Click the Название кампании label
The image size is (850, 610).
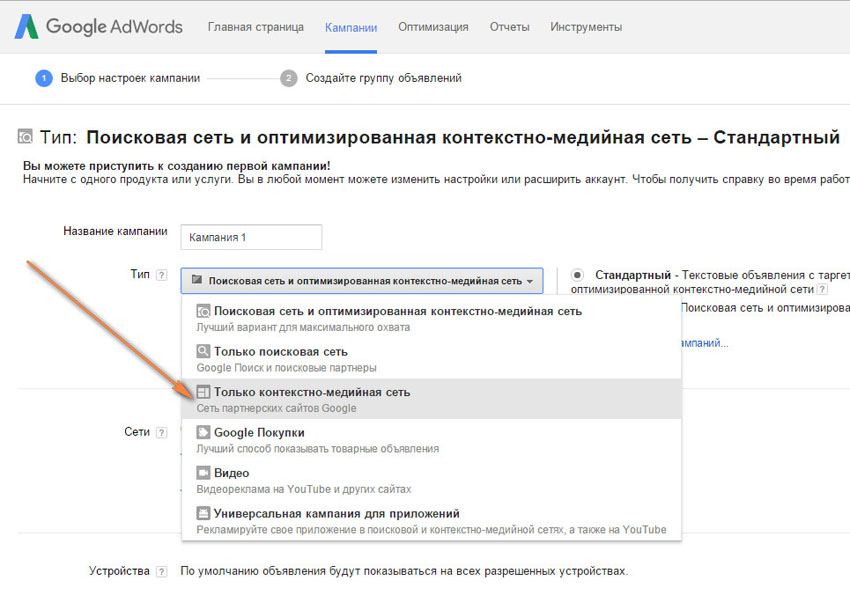pos(115,231)
